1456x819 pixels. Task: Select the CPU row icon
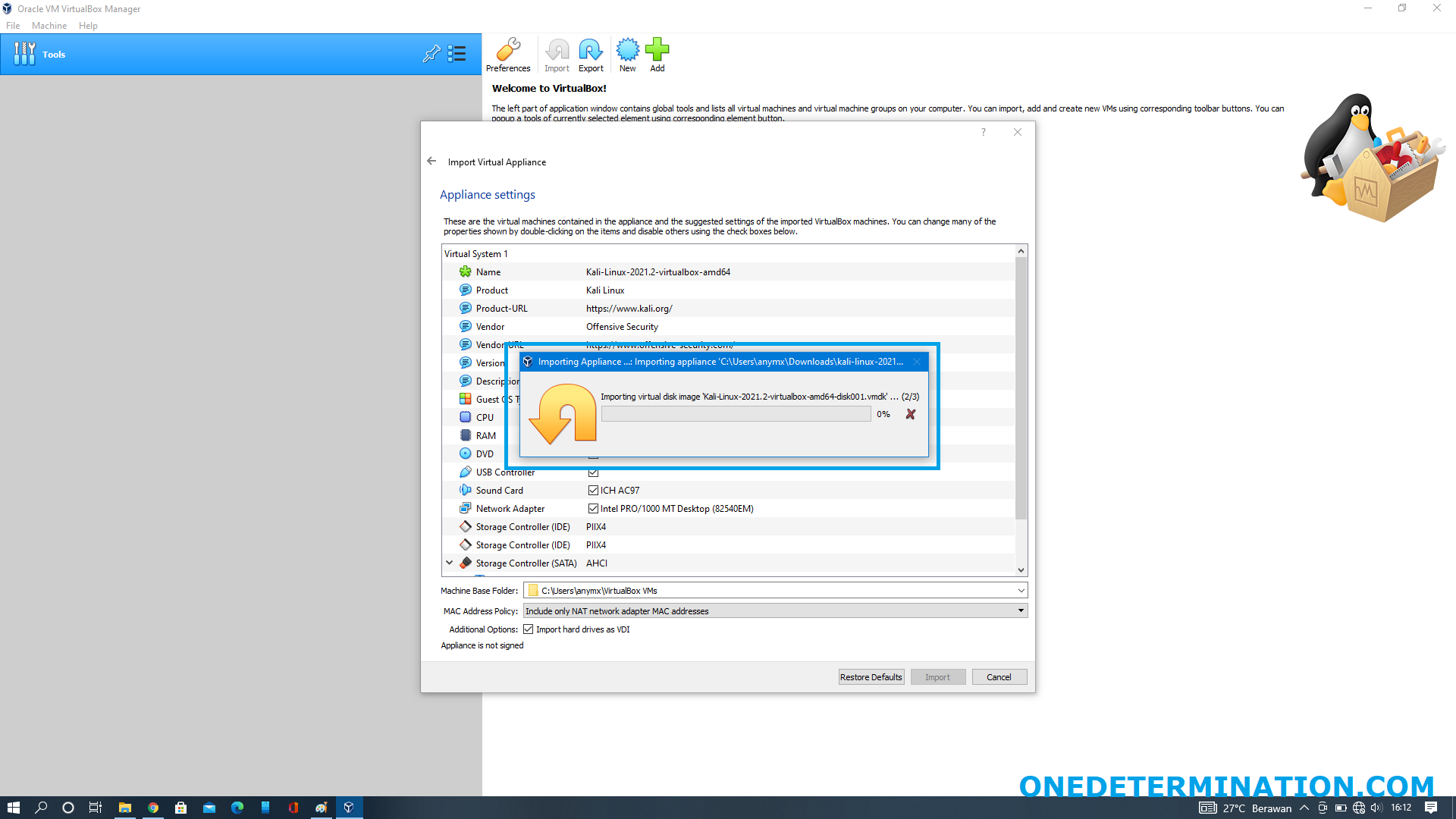[466, 417]
